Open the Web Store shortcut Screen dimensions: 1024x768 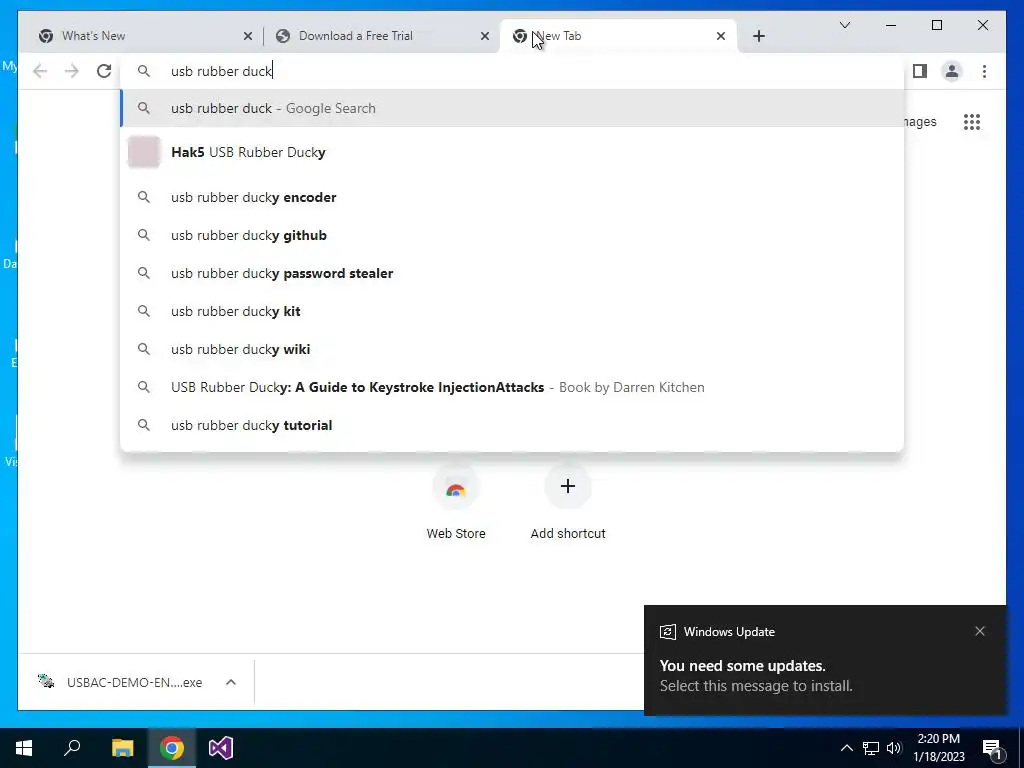pos(456,502)
